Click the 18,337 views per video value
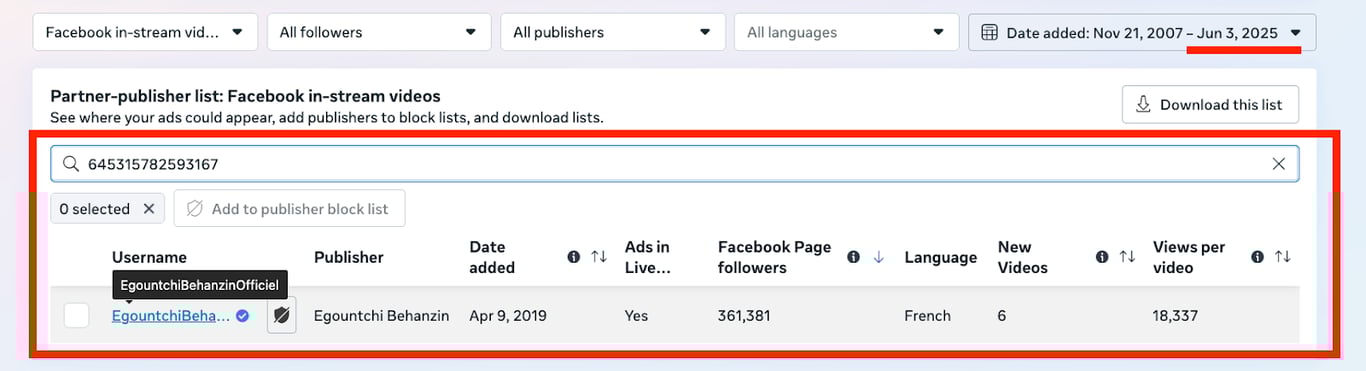The image size is (1366, 371). pos(1175,315)
